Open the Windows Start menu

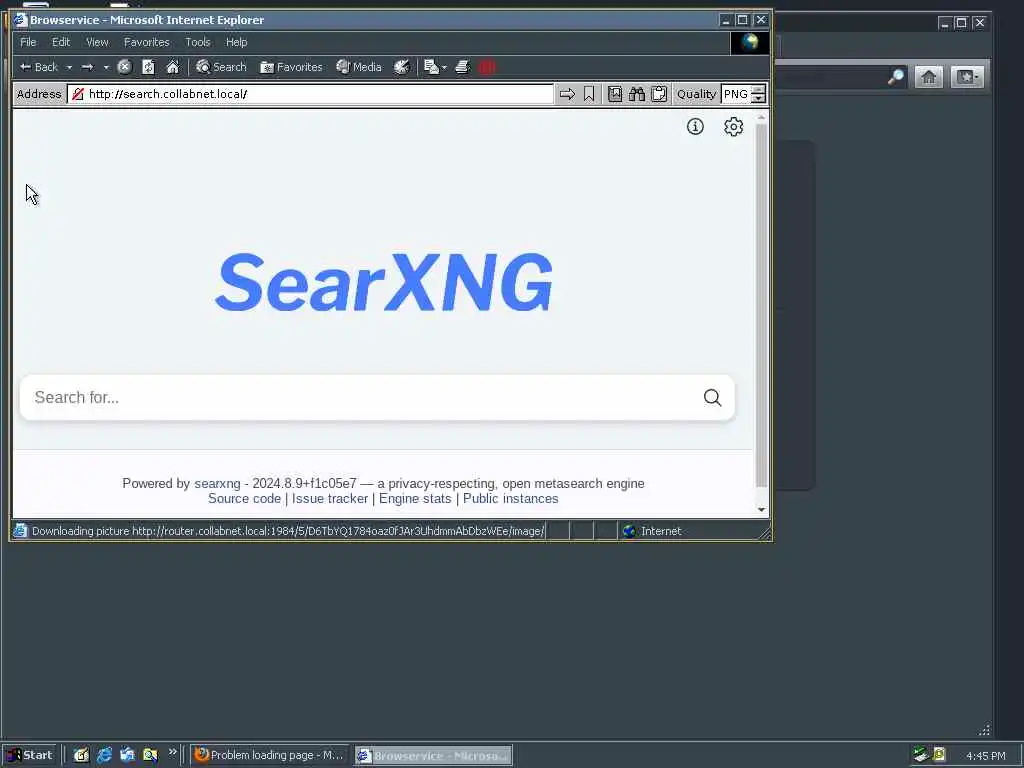point(30,756)
